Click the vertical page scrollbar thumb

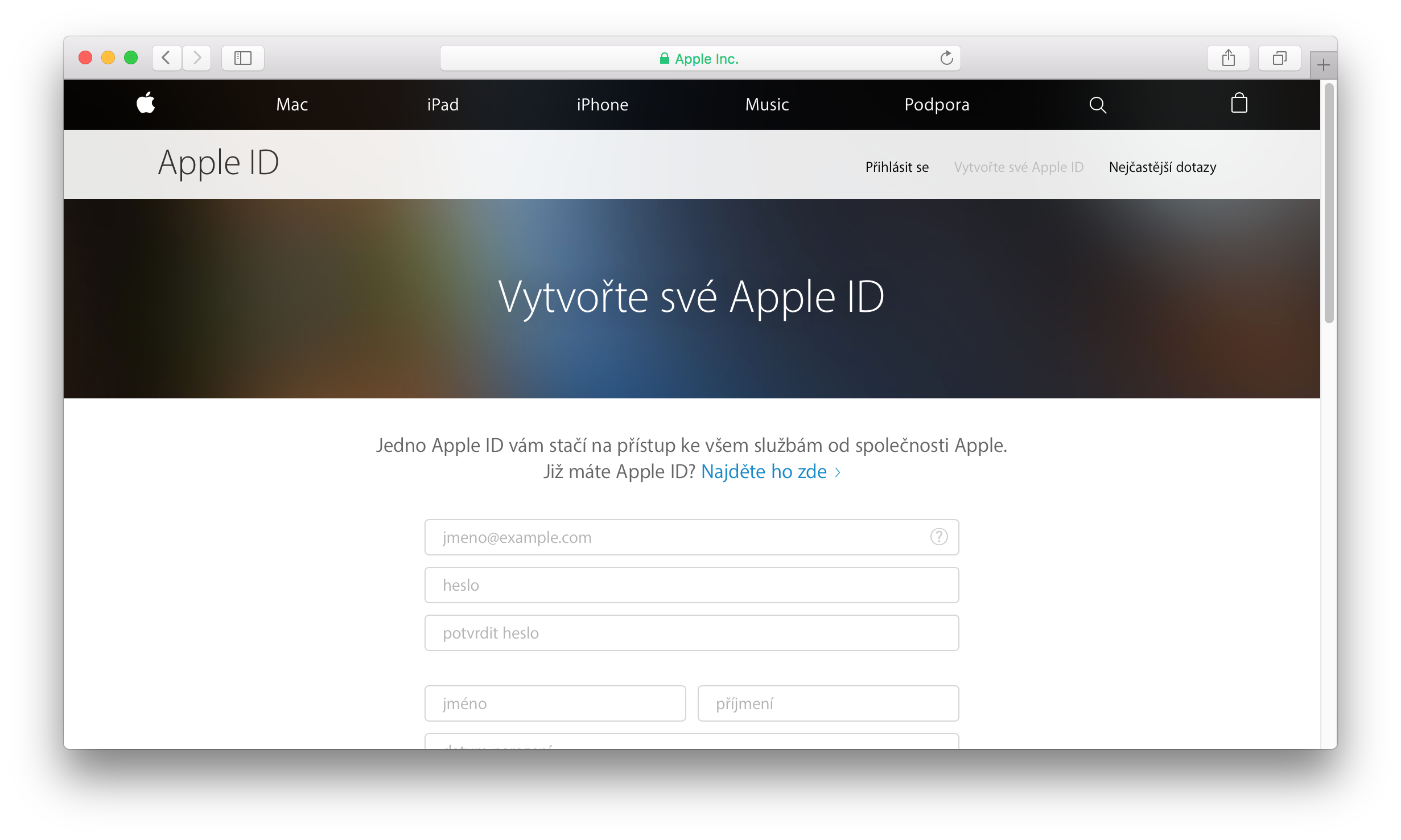(x=1329, y=203)
